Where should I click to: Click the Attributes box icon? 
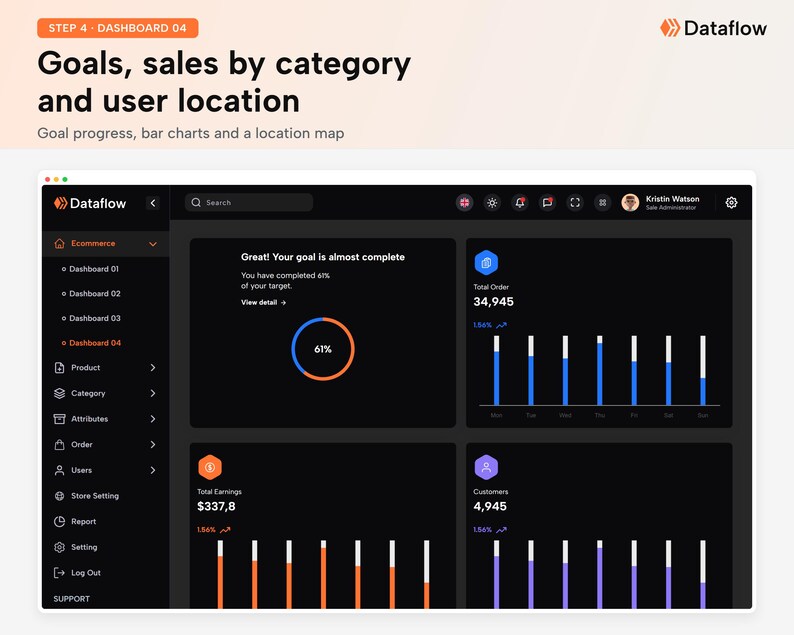(x=59, y=419)
